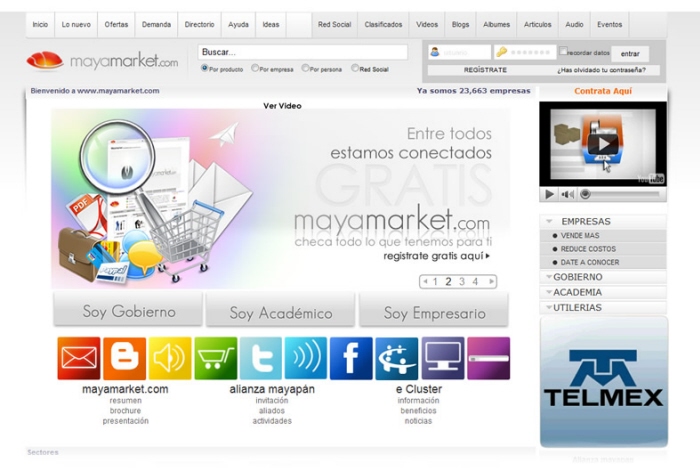Open the Facebook icon tile
The height and width of the screenshot is (468, 700).
[351, 358]
